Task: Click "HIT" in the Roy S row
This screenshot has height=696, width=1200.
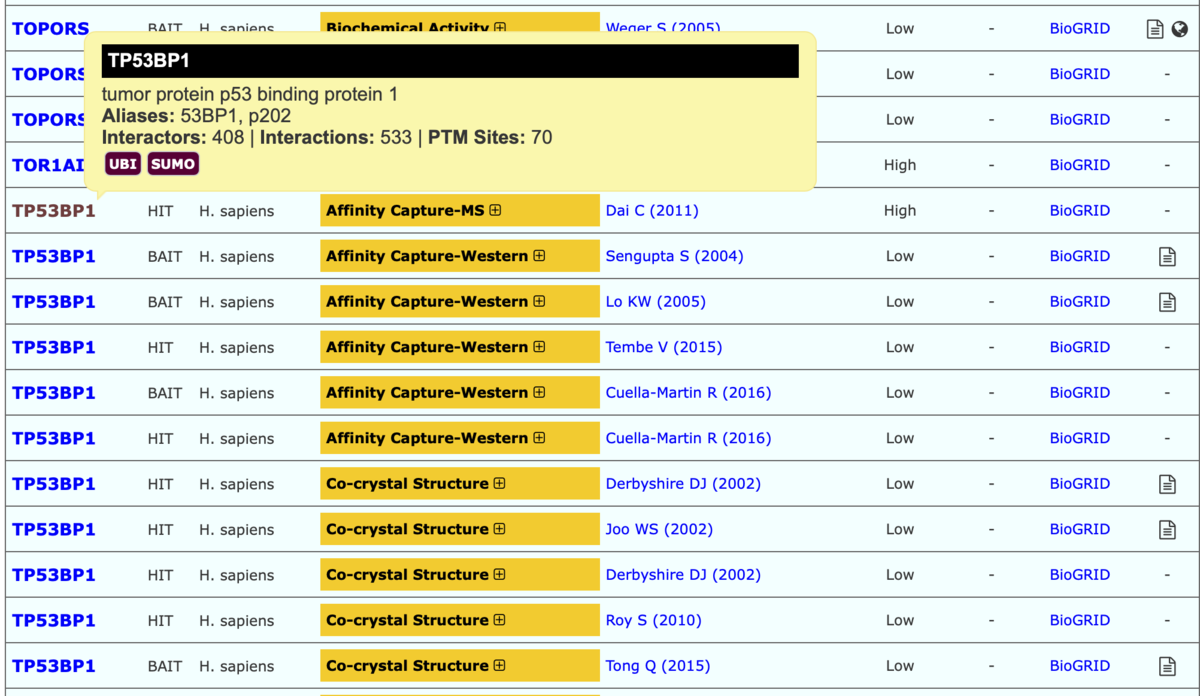Action: tap(160, 620)
